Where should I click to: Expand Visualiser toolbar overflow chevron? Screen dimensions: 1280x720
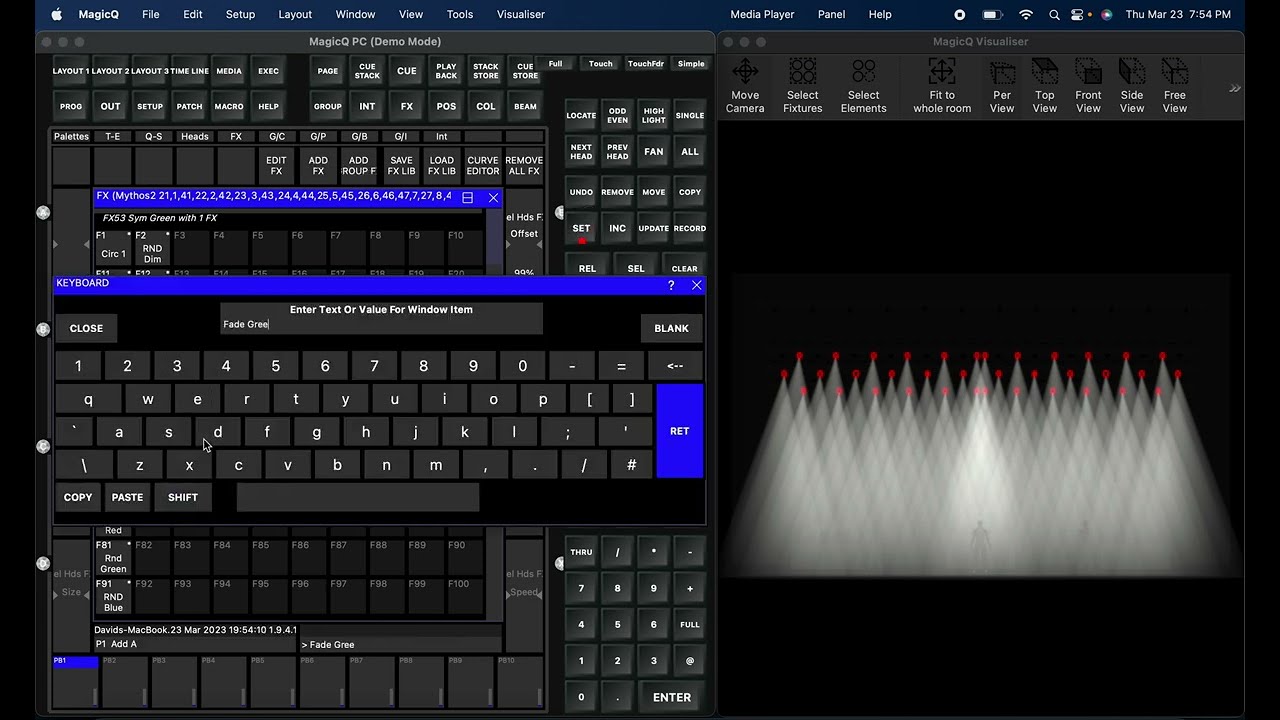click(x=1235, y=88)
